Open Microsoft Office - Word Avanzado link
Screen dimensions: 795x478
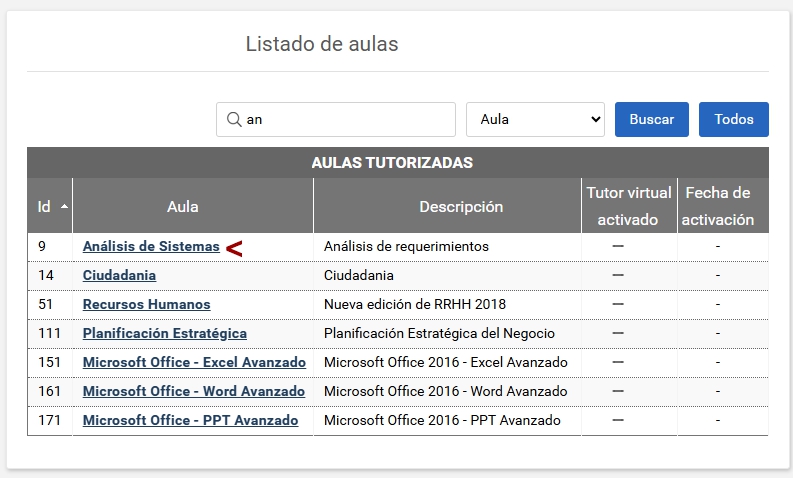coord(193,391)
